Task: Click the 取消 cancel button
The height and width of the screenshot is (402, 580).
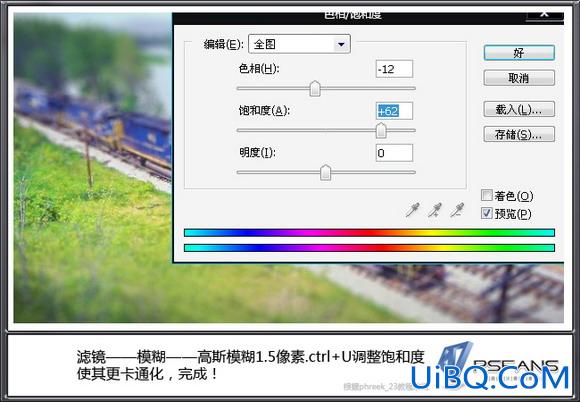Action: pos(519,78)
